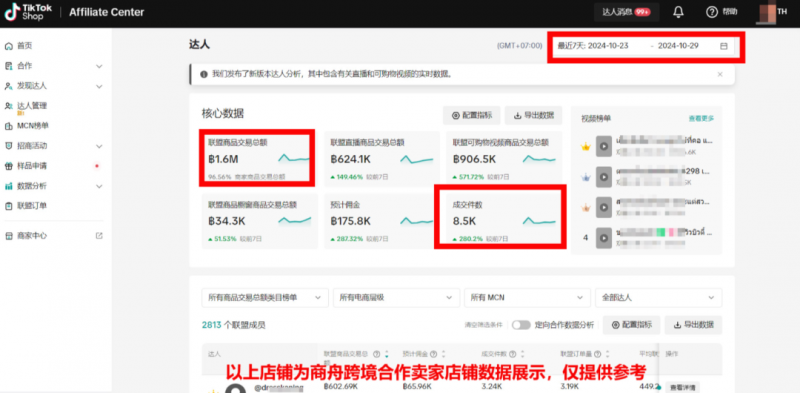Click 查看更多 link in video ranking
800x393 pixels.
pyautogui.click(x=702, y=118)
